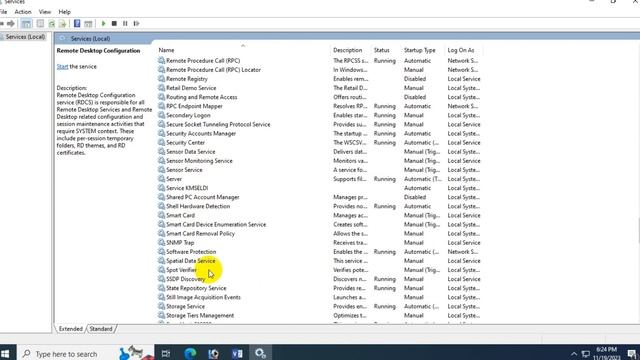Viewport: 640px width, 360px height.
Task: Click the gear icon beside Storage Service
Action: pyautogui.click(x=161, y=306)
